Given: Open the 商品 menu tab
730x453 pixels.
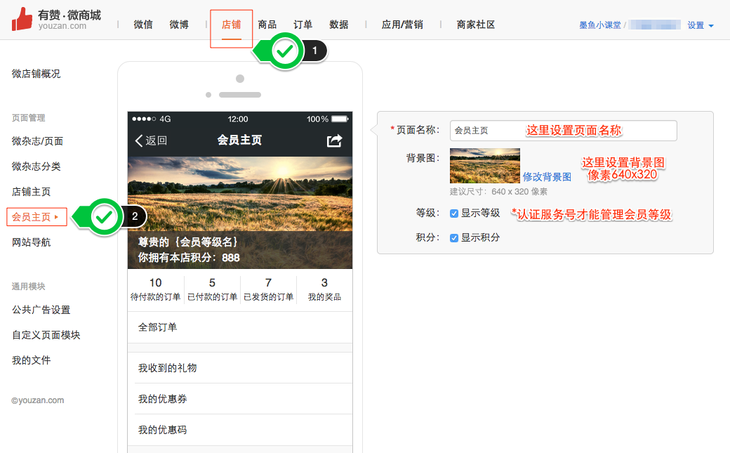Looking at the screenshot, I should coord(267,24).
